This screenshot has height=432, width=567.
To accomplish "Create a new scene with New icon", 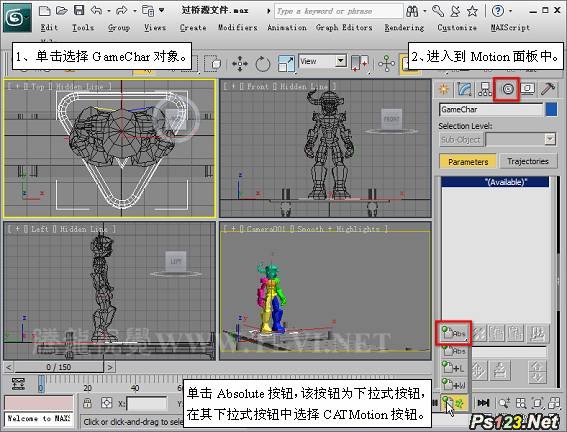I will pyautogui.click(x=44, y=10).
